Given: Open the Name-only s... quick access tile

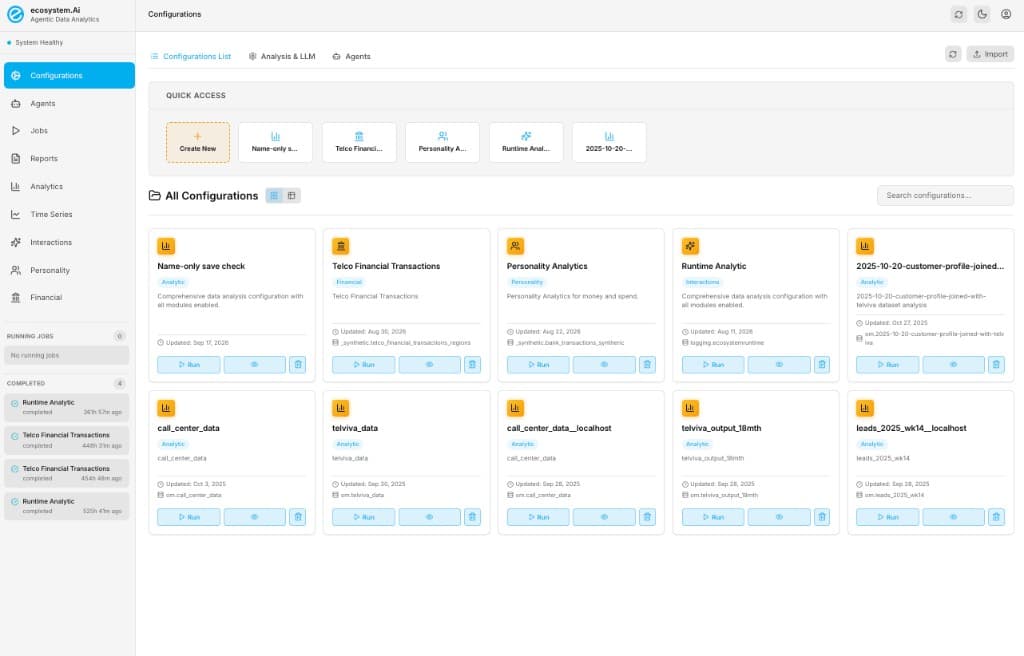Looking at the screenshot, I should pyautogui.click(x=275, y=142).
